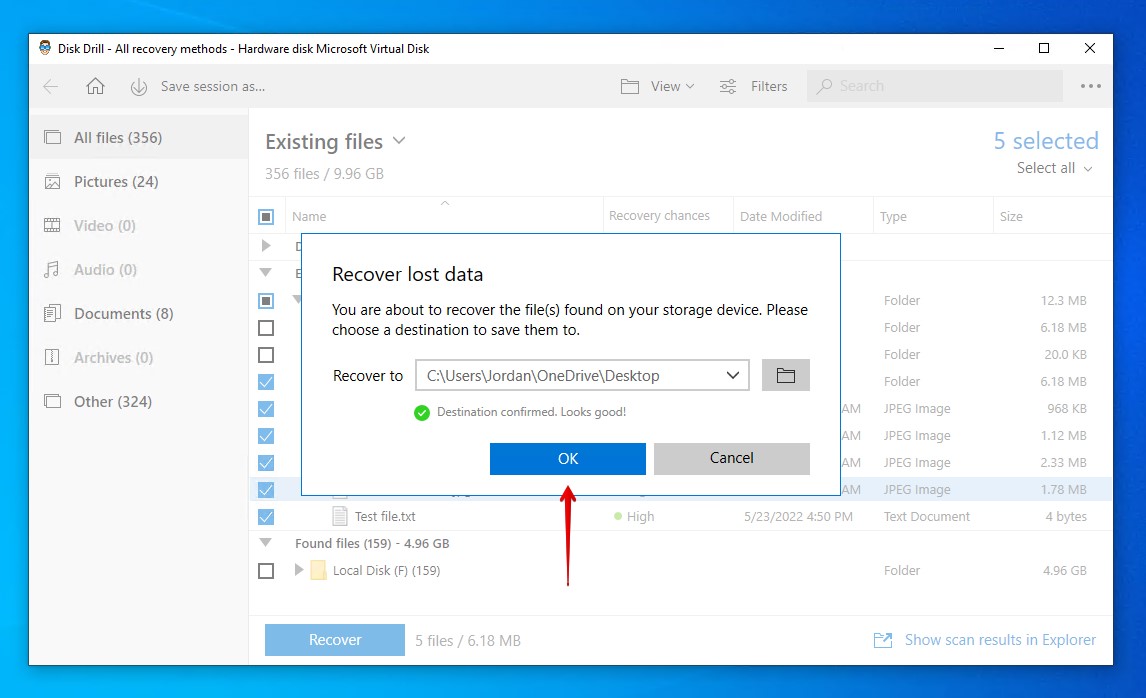This screenshot has height=698, width=1146.
Task: Toggle the 12.3 MB folder row checkbox
Action: 266,300
